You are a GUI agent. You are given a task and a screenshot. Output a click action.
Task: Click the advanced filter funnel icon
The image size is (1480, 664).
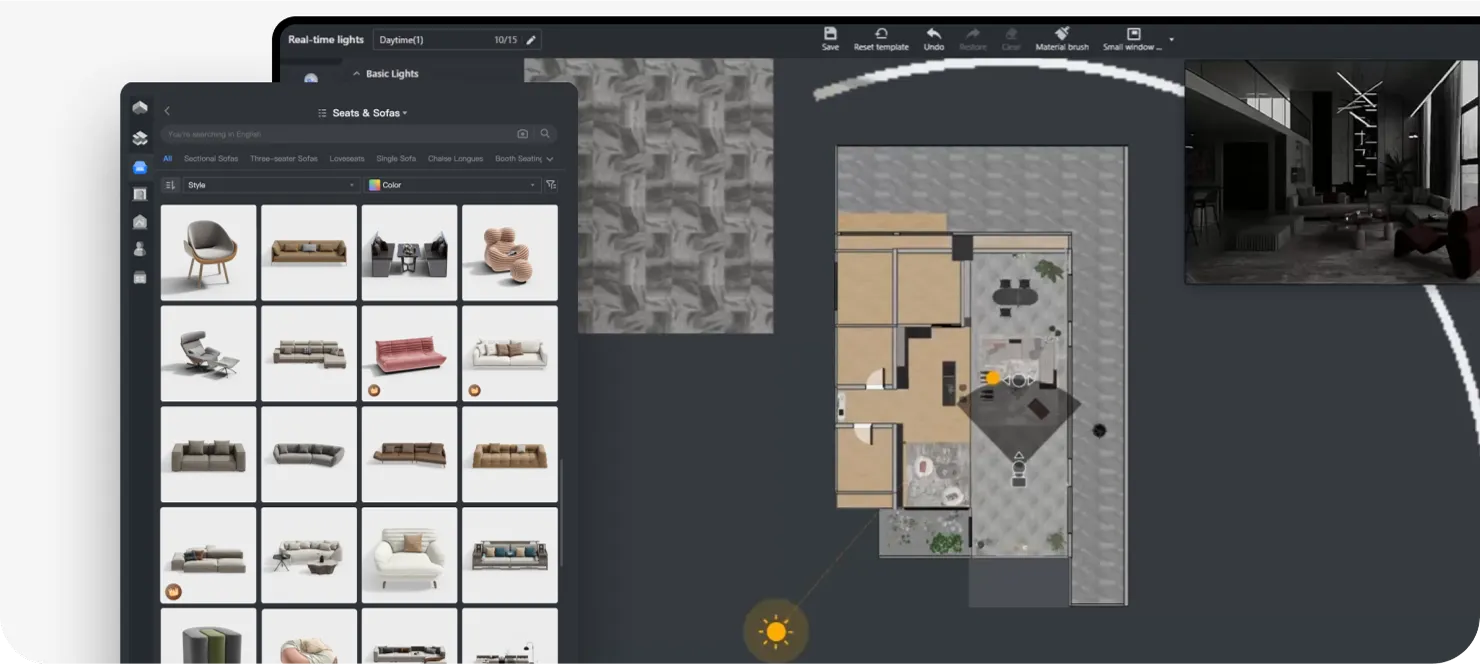coord(551,185)
